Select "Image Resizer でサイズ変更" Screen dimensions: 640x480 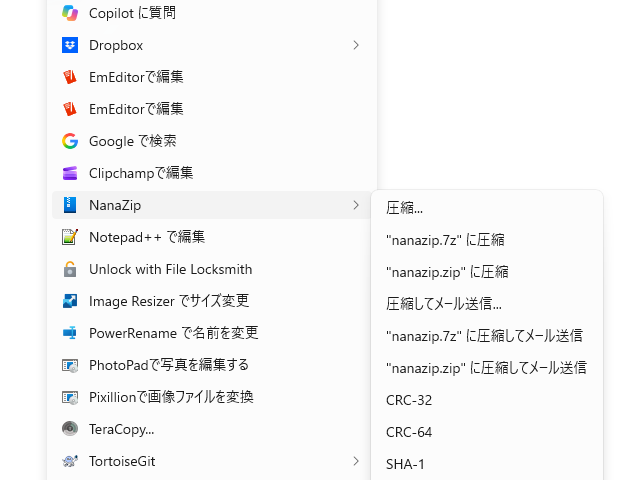coord(212,301)
